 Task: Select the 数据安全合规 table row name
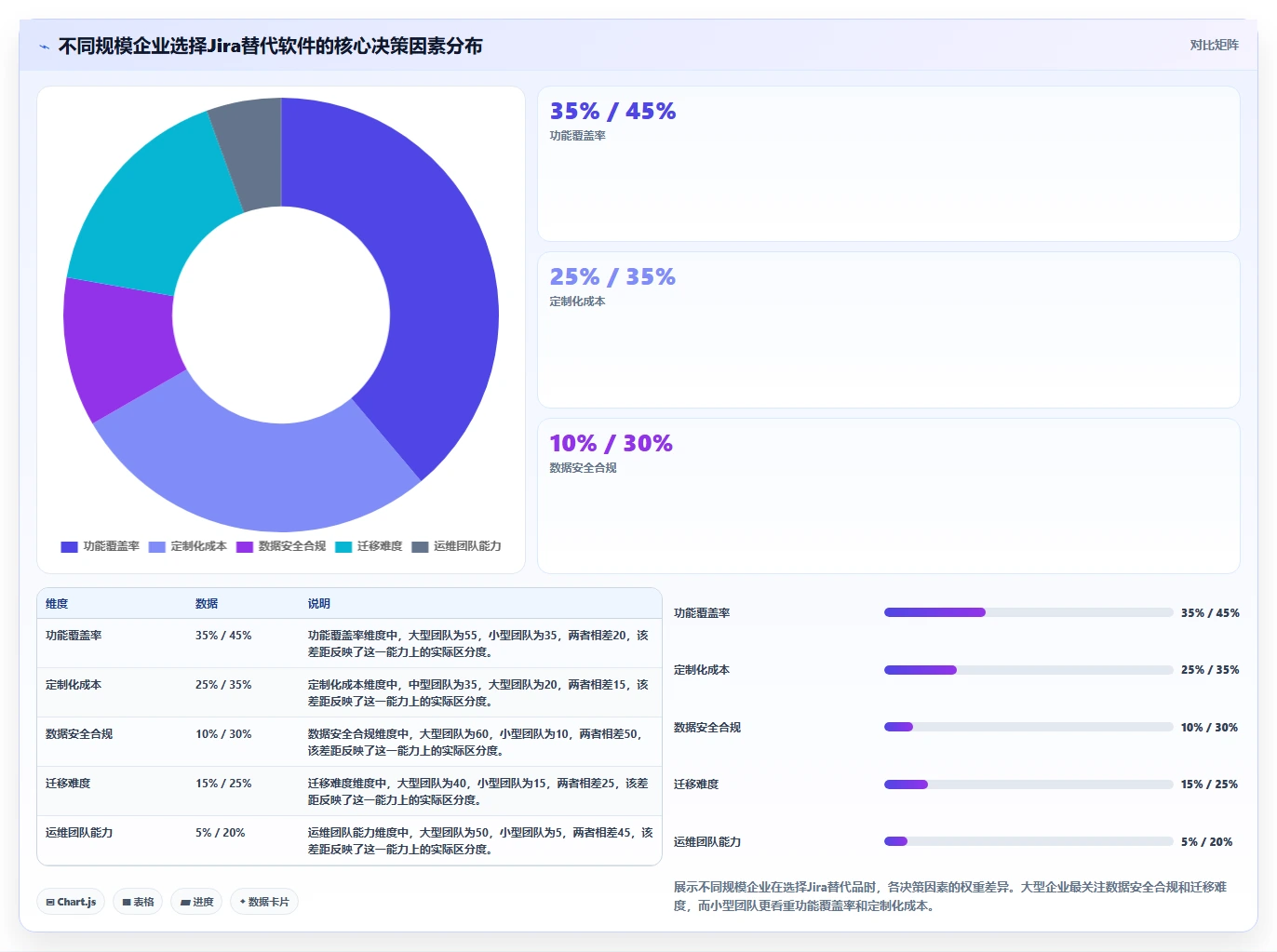click(79, 734)
